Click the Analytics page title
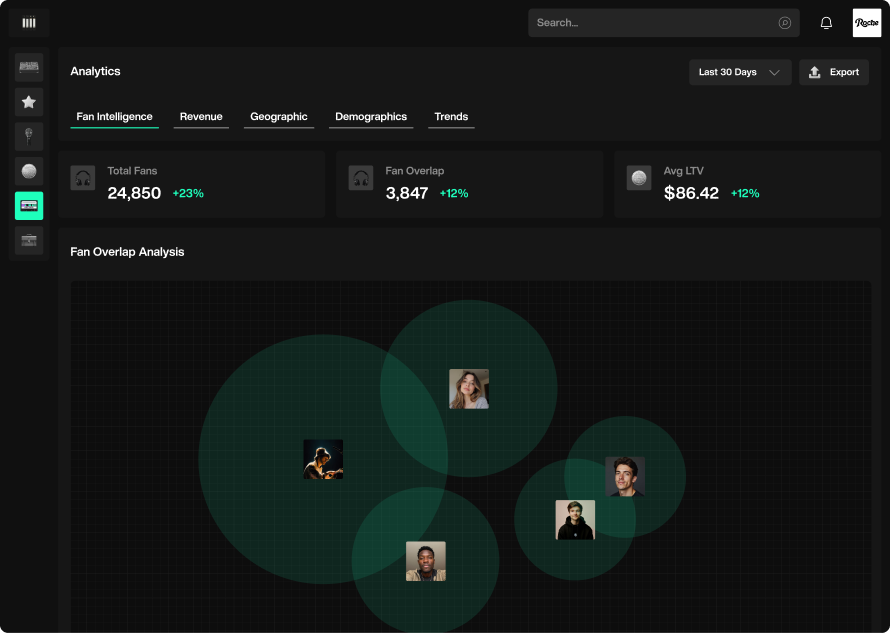The image size is (890, 633). pos(95,72)
